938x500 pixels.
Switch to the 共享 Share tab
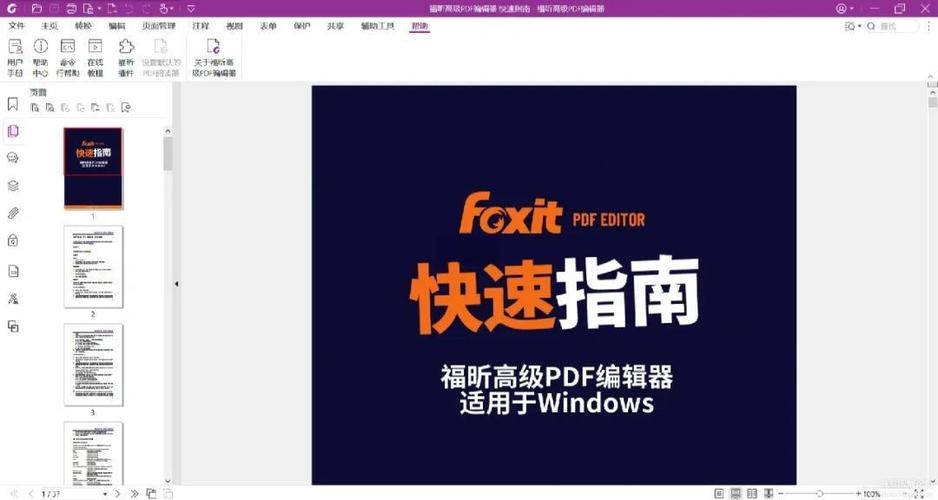click(336, 26)
